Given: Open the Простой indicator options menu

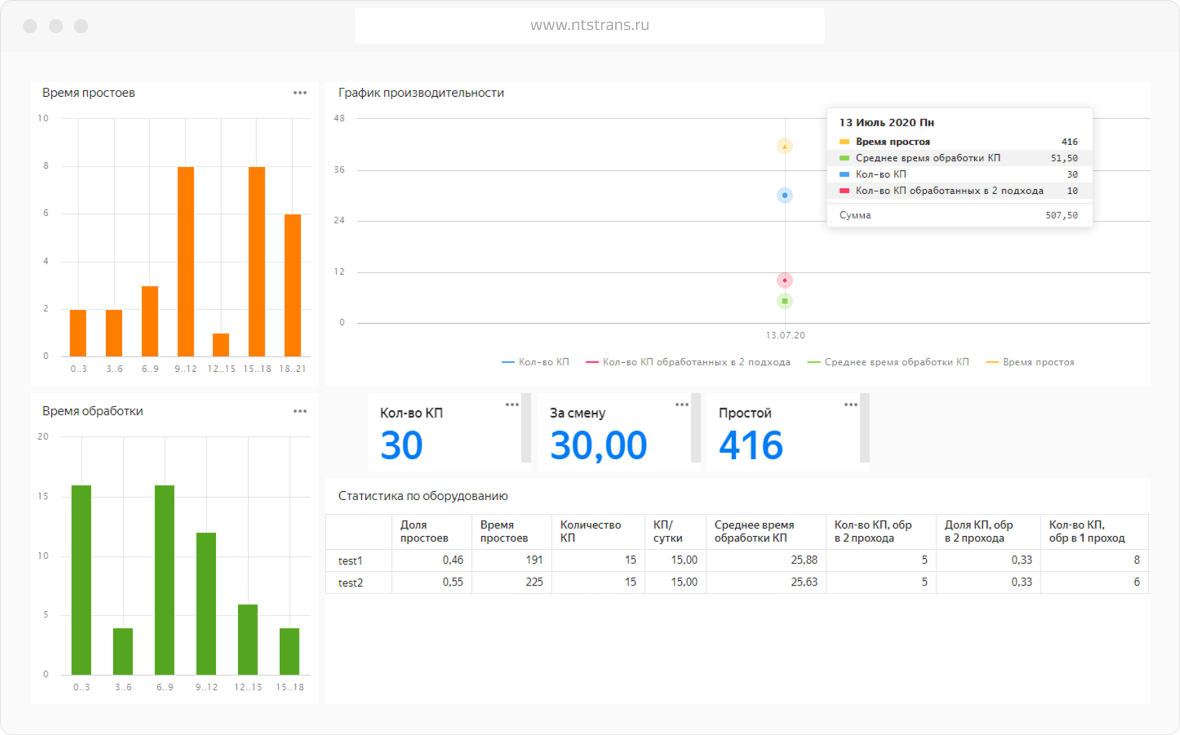Looking at the screenshot, I should pos(850,405).
